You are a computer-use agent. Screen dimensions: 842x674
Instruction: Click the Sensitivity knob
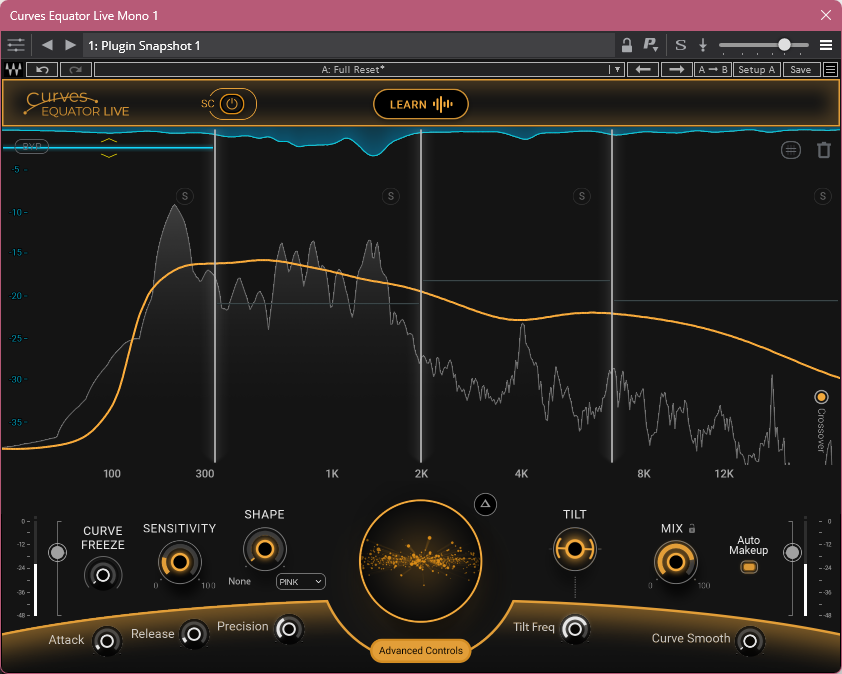(179, 562)
